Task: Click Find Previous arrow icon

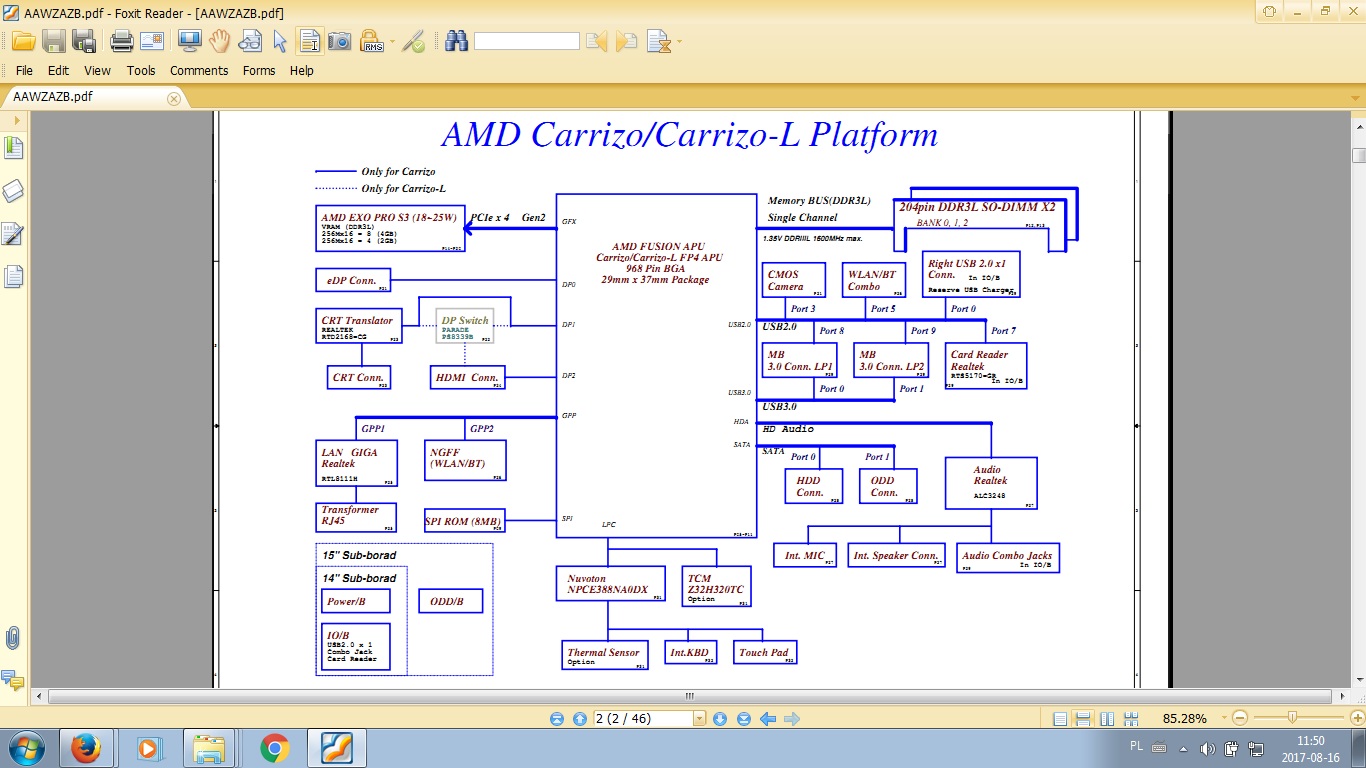Action: point(596,41)
